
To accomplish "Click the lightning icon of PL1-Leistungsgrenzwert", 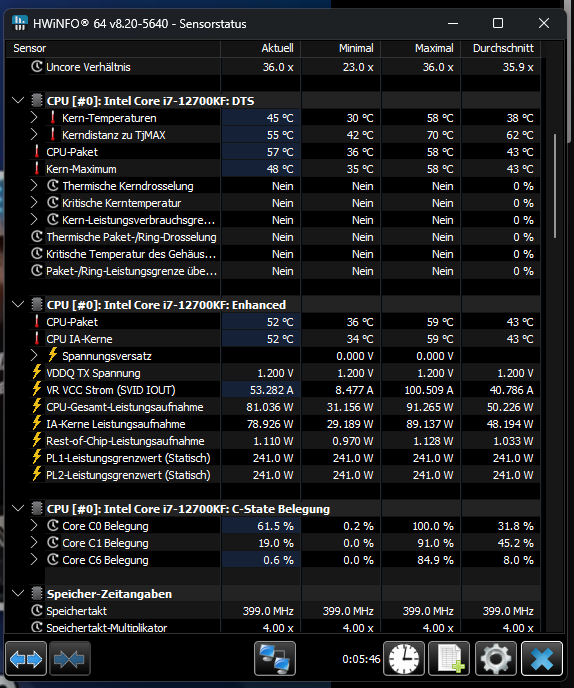I will 37,458.
